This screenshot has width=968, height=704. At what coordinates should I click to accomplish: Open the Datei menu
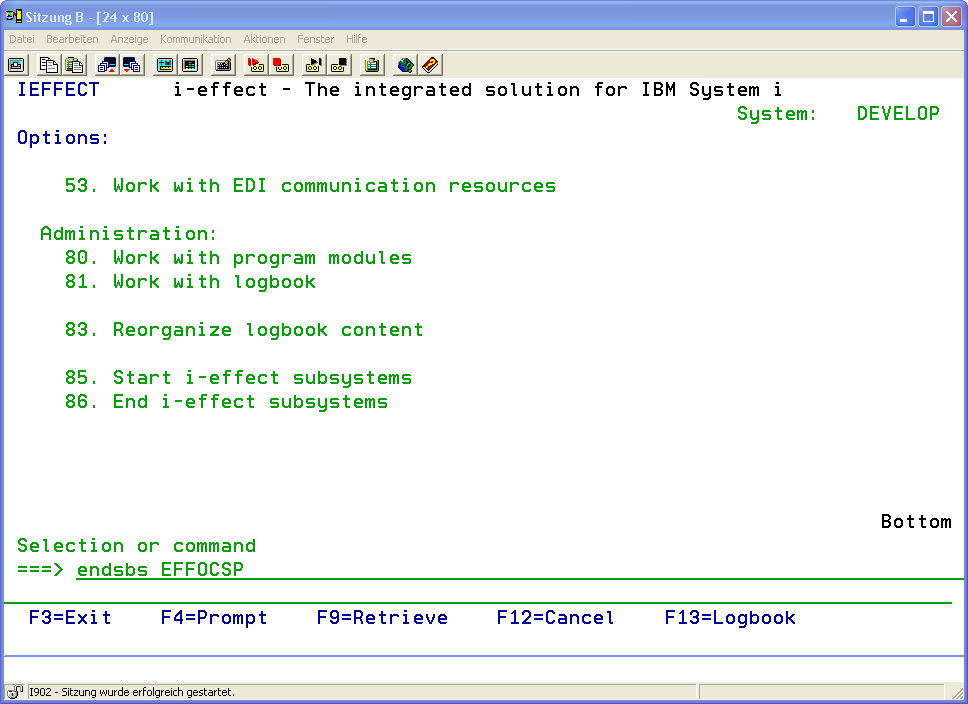pyautogui.click(x=22, y=39)
